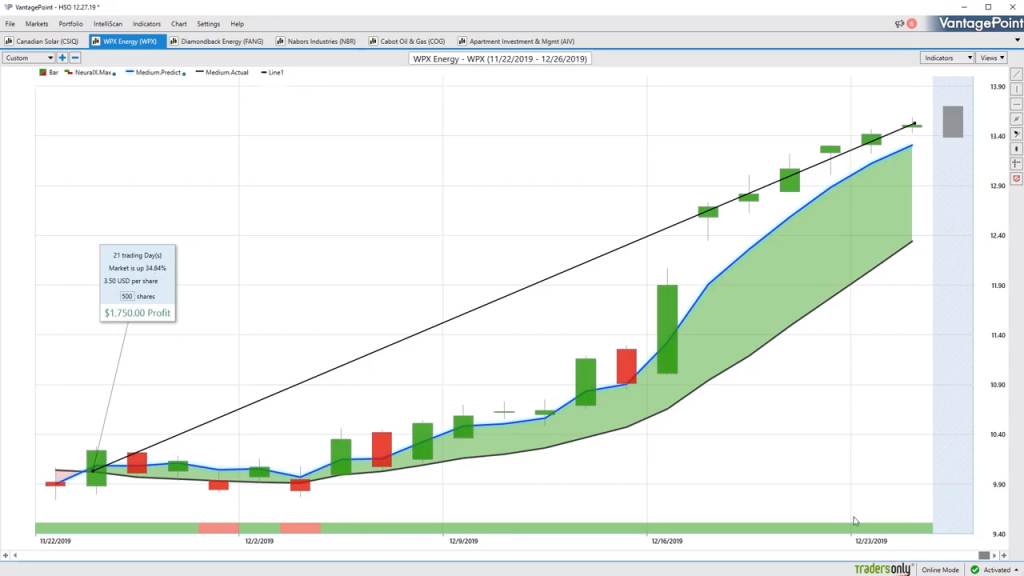Click the second red segment in trend strip

tap(300, 528)
